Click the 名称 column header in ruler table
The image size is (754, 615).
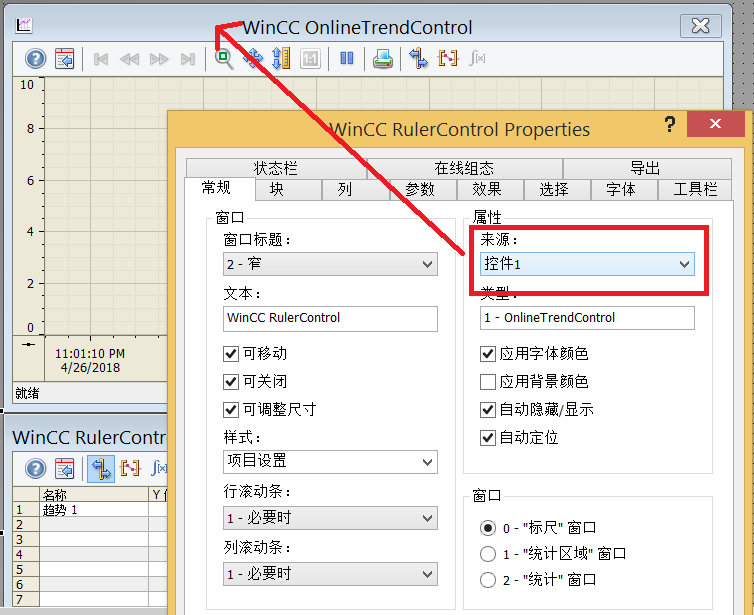pos(94,494)
